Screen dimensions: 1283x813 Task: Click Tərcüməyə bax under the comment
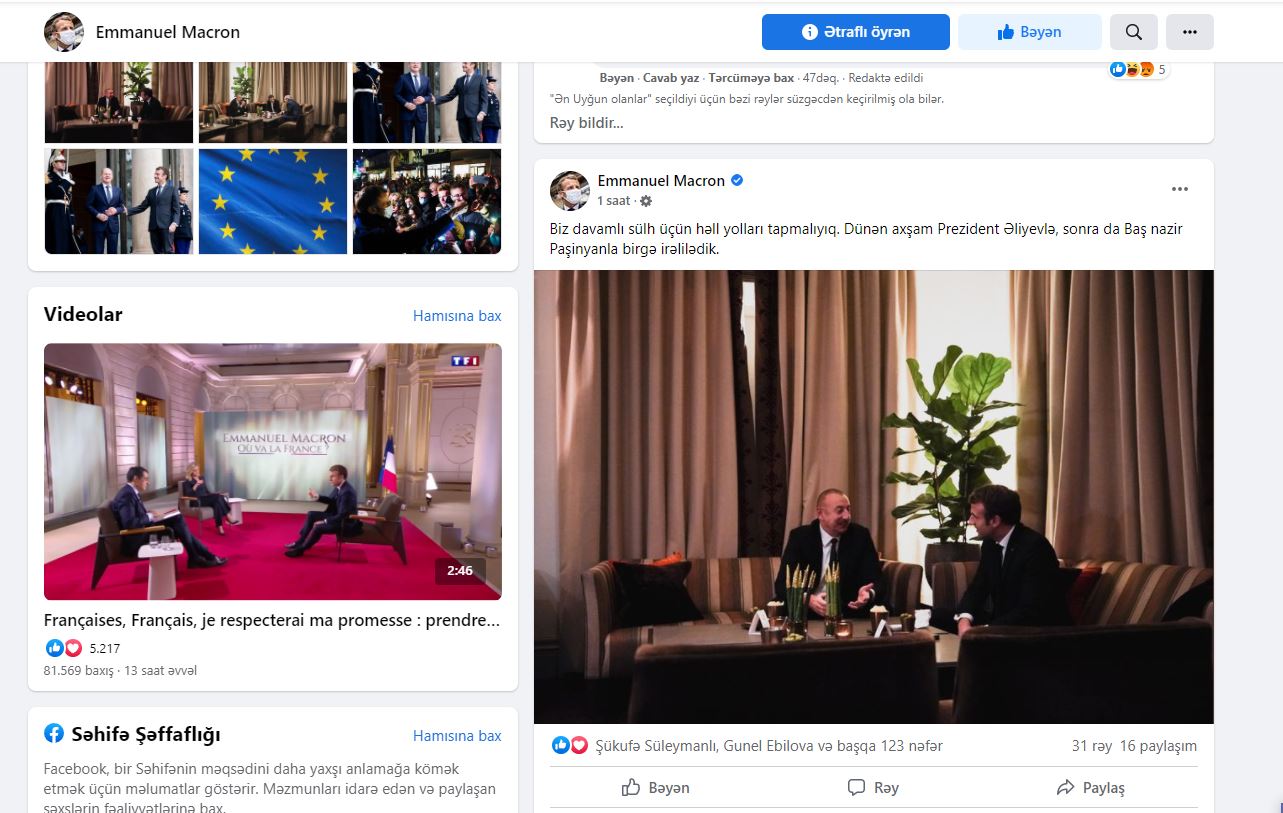pyautogui.click(x=751, y=78)
